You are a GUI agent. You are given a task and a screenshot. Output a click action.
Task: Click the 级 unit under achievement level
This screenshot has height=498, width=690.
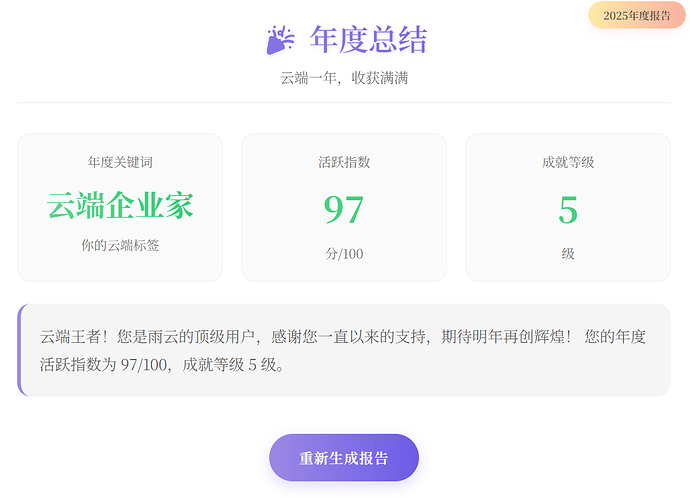tap(567, 254)
